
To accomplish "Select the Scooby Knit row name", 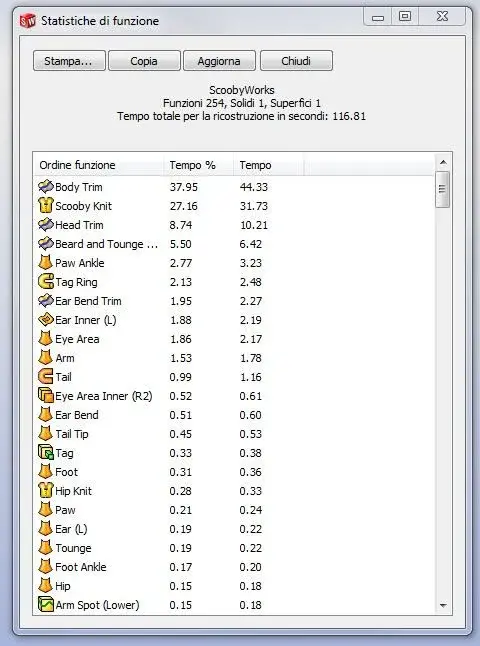I will (84, 206).
